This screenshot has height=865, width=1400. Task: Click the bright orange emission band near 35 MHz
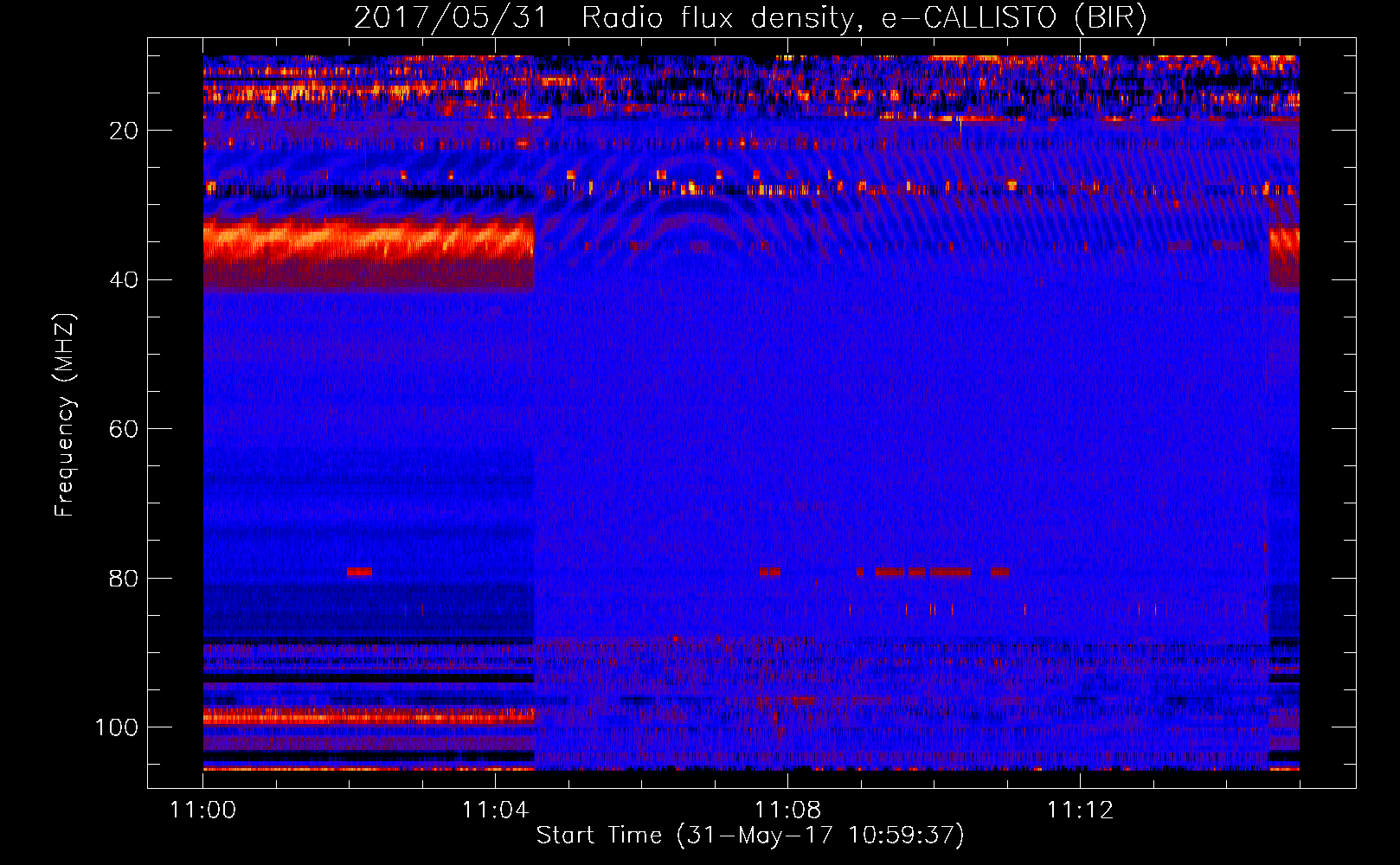[x=369, y=240]
